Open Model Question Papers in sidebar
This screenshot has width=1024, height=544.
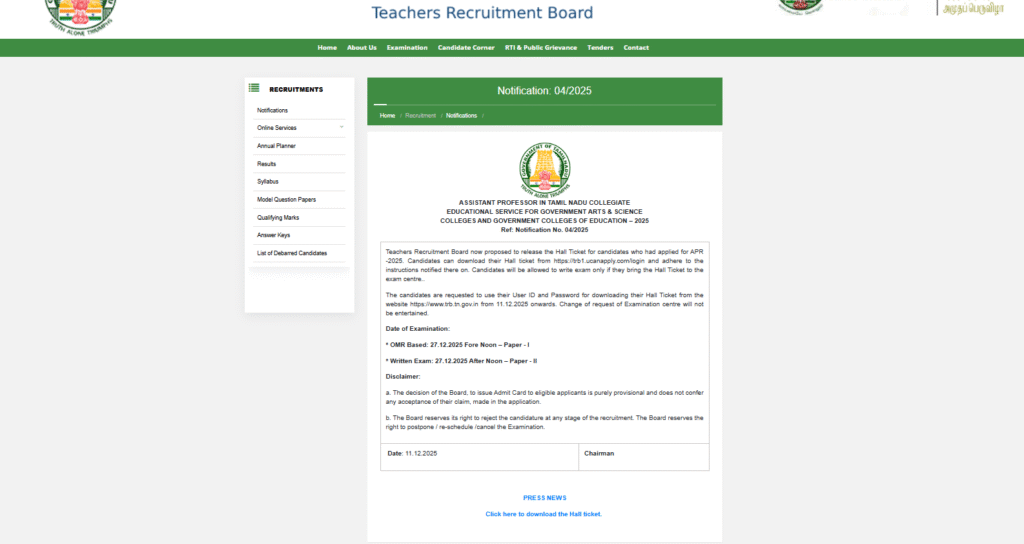(x=286, y=199)
